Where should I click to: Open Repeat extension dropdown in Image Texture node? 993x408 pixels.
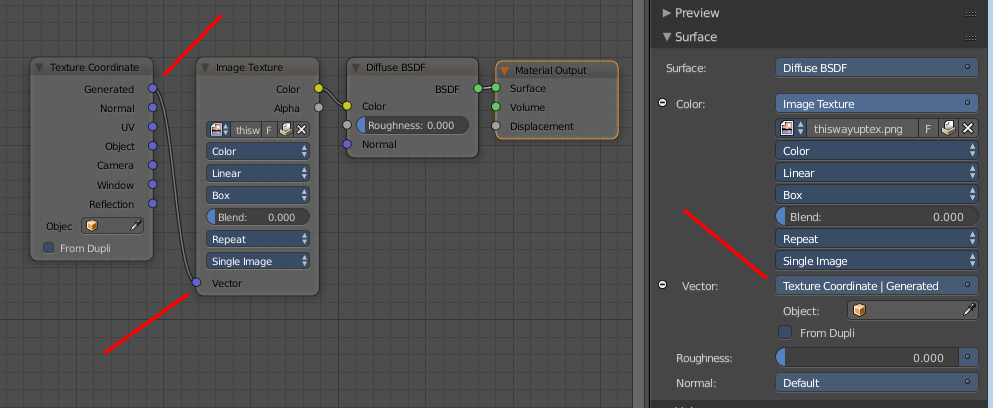(x=258, y=239)
